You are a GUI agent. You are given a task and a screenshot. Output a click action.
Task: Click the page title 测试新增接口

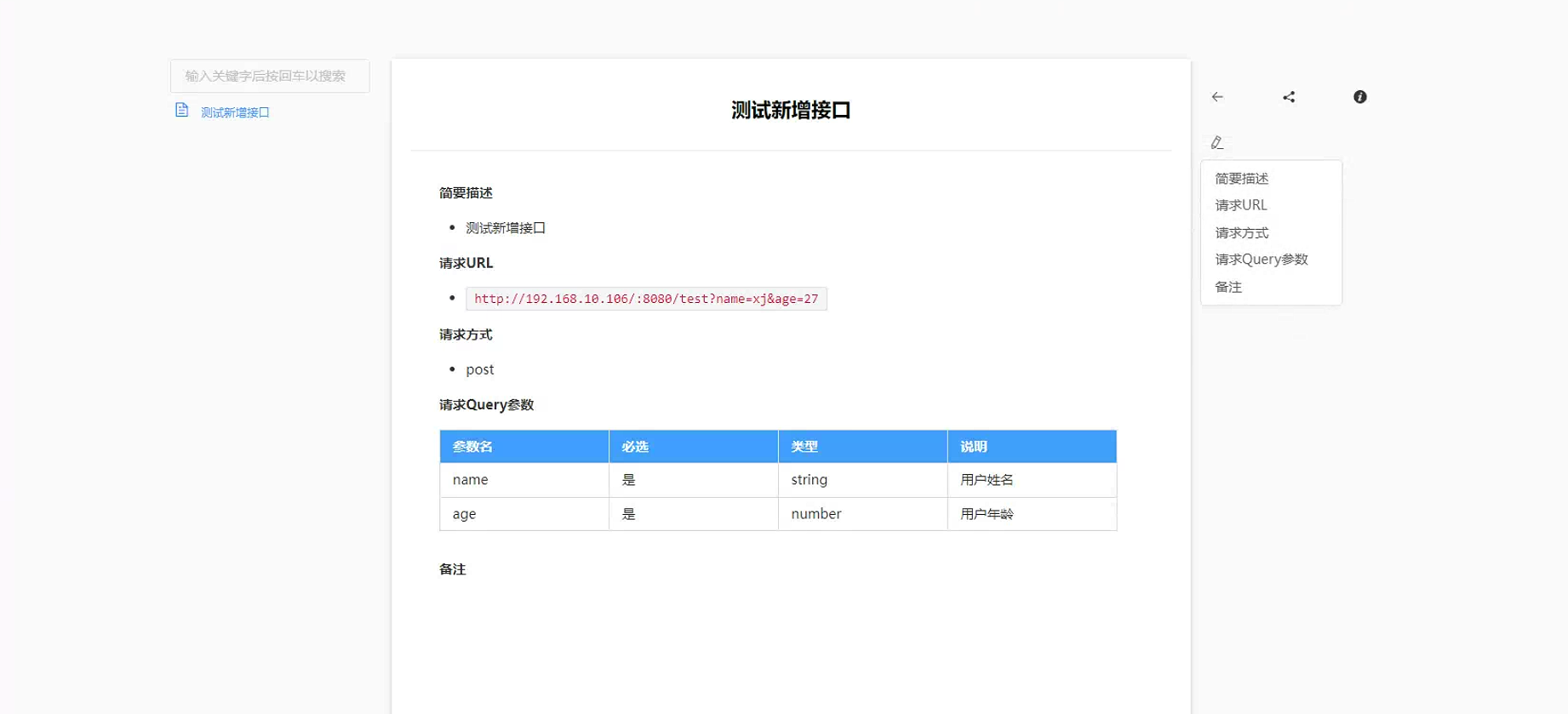coord(791,111)
